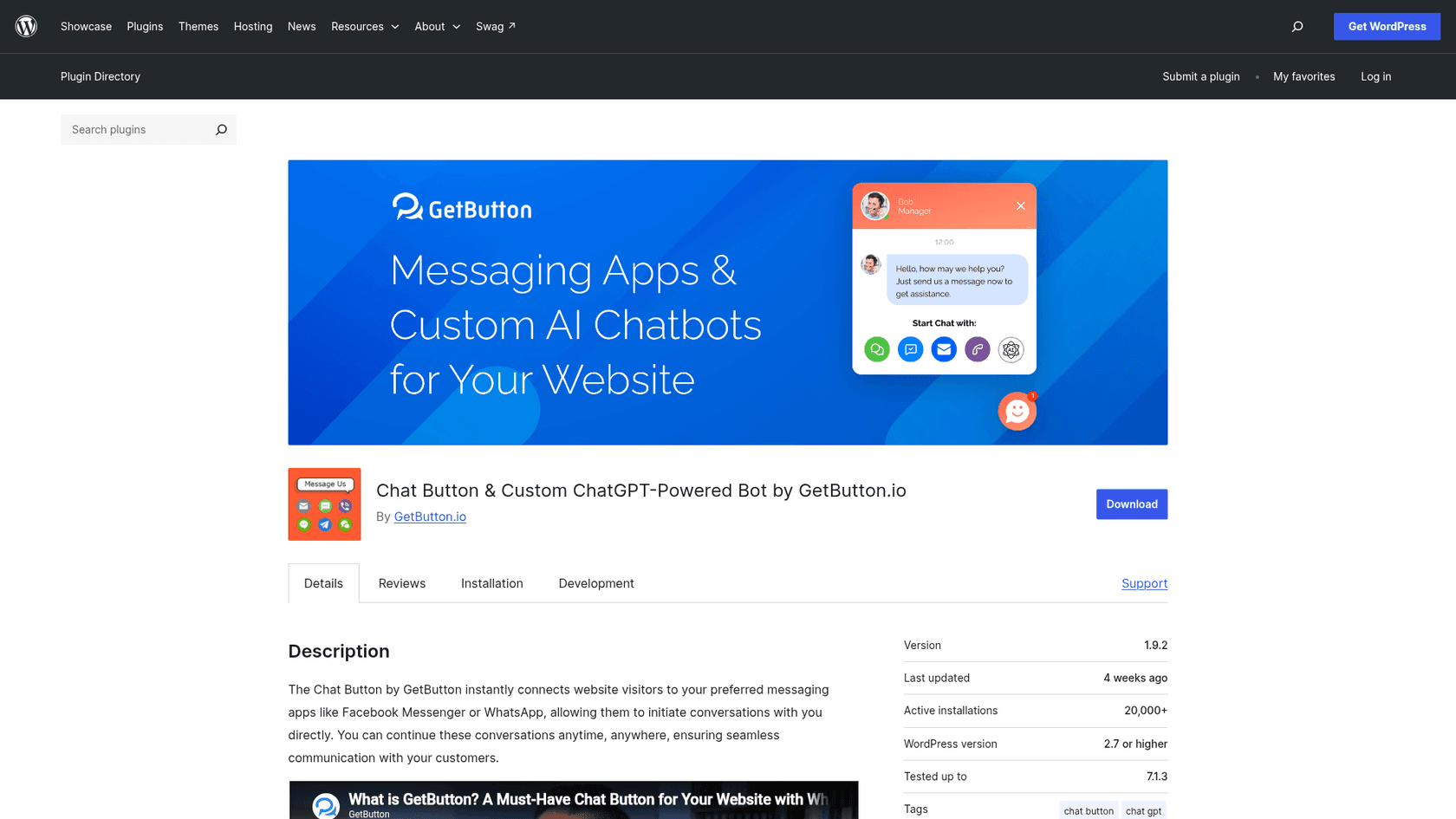Switch to the Installation tab
This screenshot has width=1456, height=819.
pyautogui.click(x=492, y=583)
